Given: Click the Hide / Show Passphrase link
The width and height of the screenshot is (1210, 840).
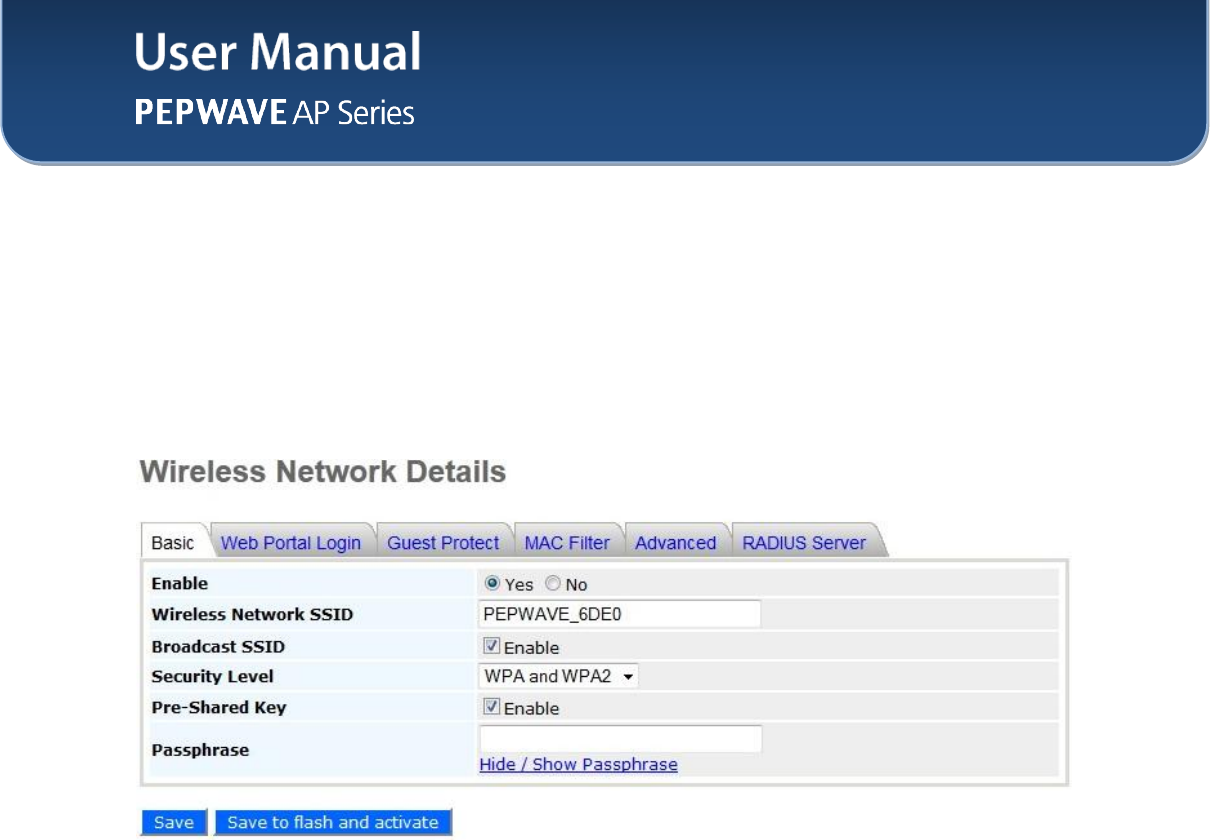Looking at the screenshot, I should [578, 764].
